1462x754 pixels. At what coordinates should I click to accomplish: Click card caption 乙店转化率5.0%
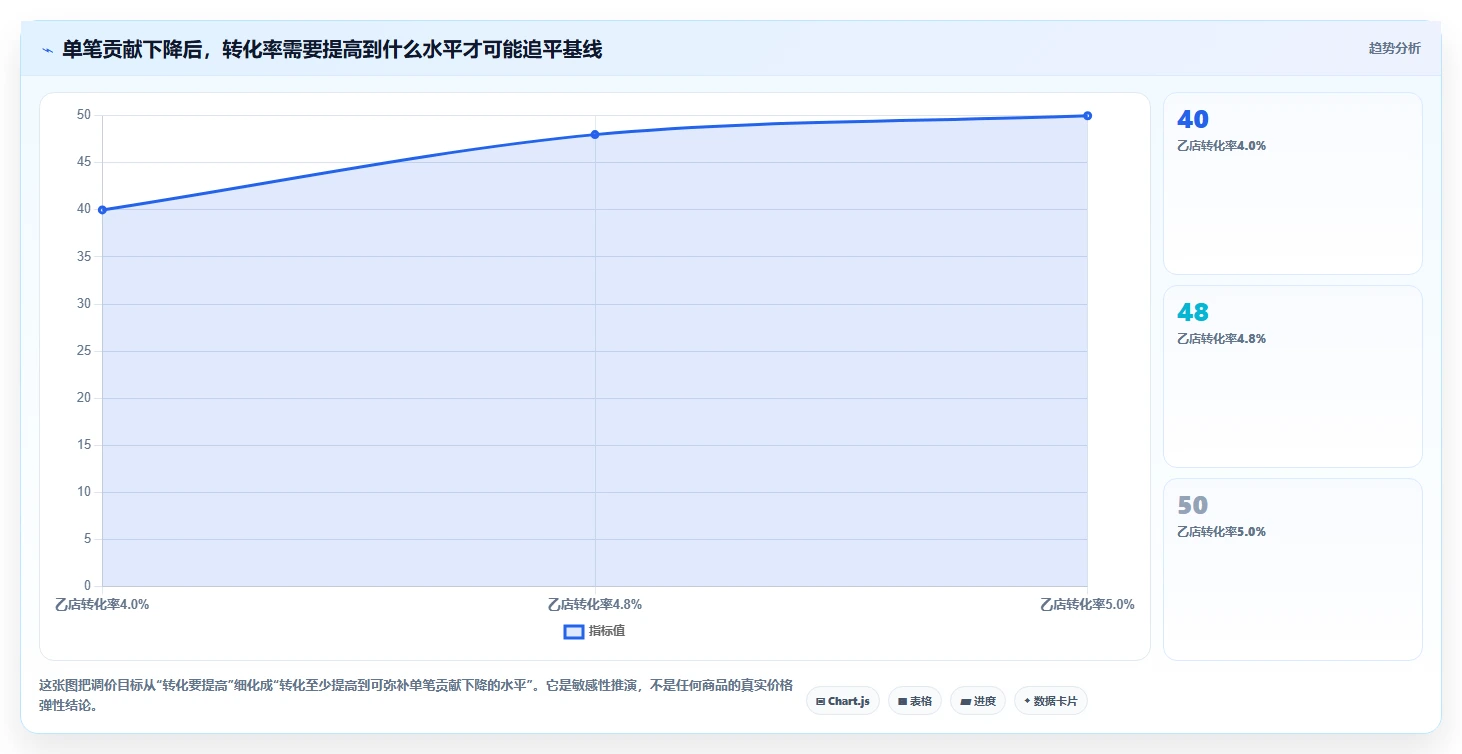(x=1221, y=531)
